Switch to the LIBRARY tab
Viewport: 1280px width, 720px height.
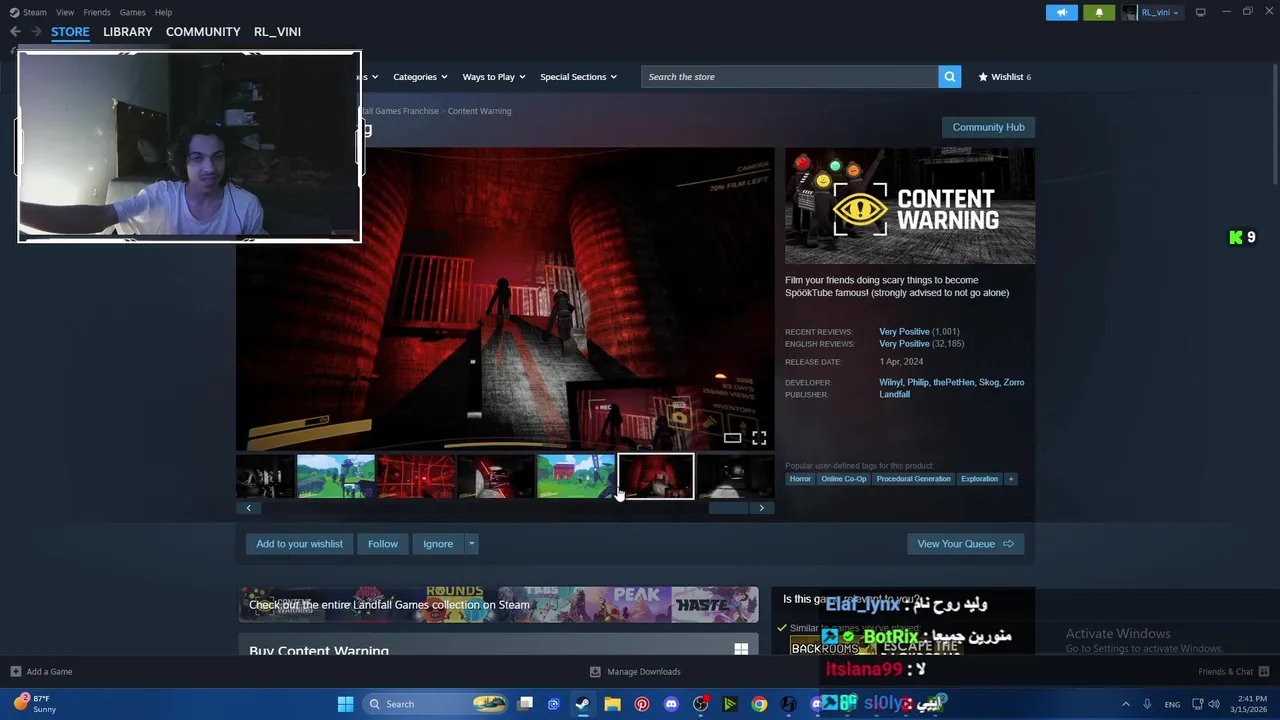128,32
